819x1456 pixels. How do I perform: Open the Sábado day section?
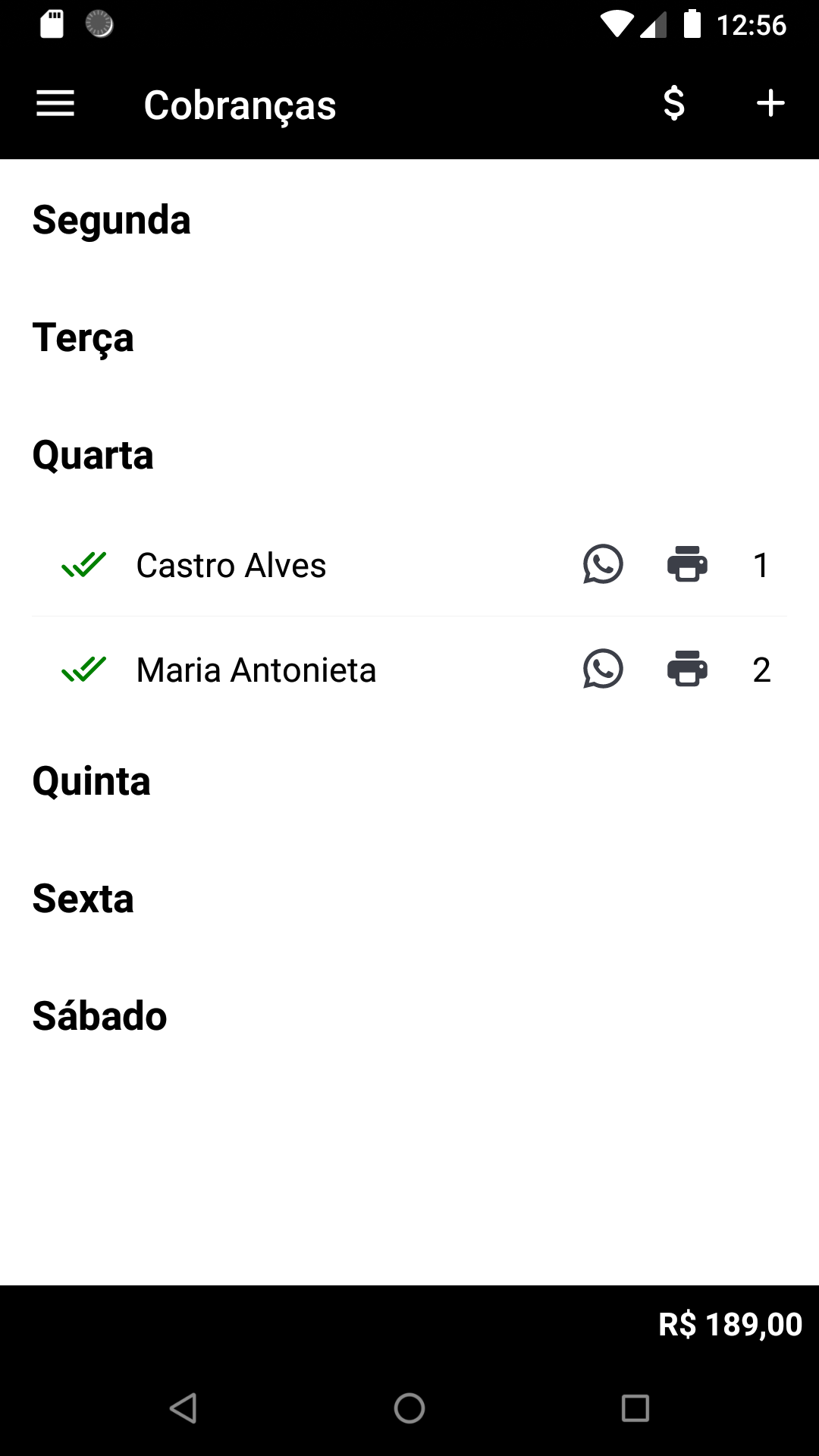[99, 1016]
